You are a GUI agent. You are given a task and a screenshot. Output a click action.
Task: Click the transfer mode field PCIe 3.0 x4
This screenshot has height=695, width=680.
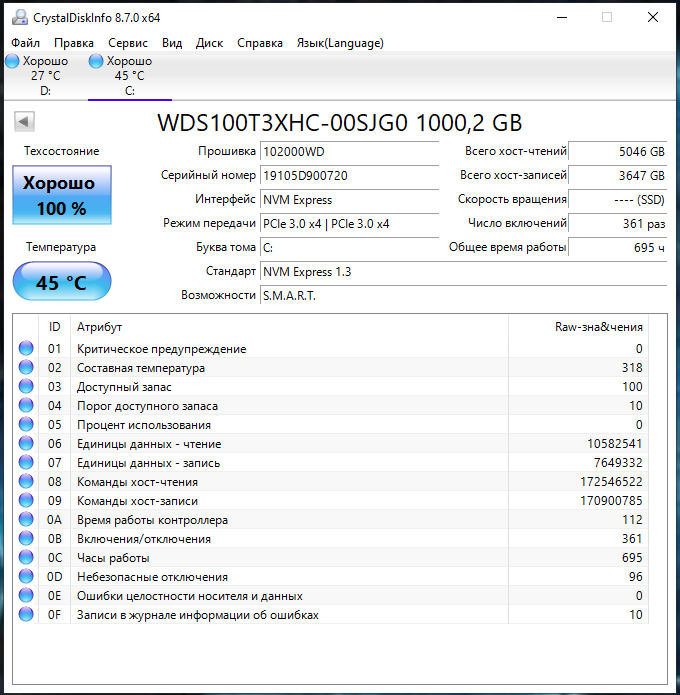[x=349, y=223]
